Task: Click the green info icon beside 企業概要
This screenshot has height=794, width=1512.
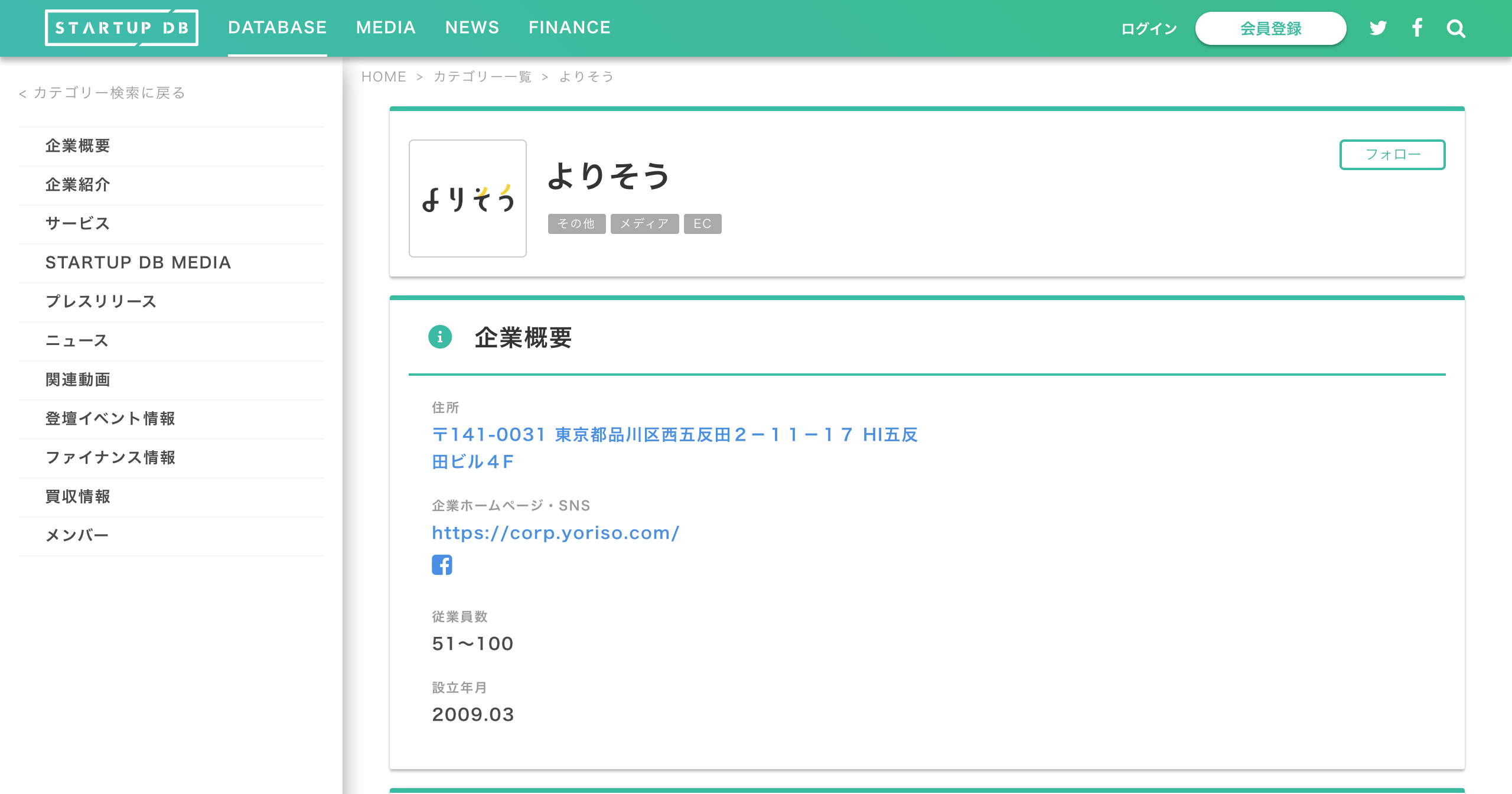Action: click(x=440, y=337)
